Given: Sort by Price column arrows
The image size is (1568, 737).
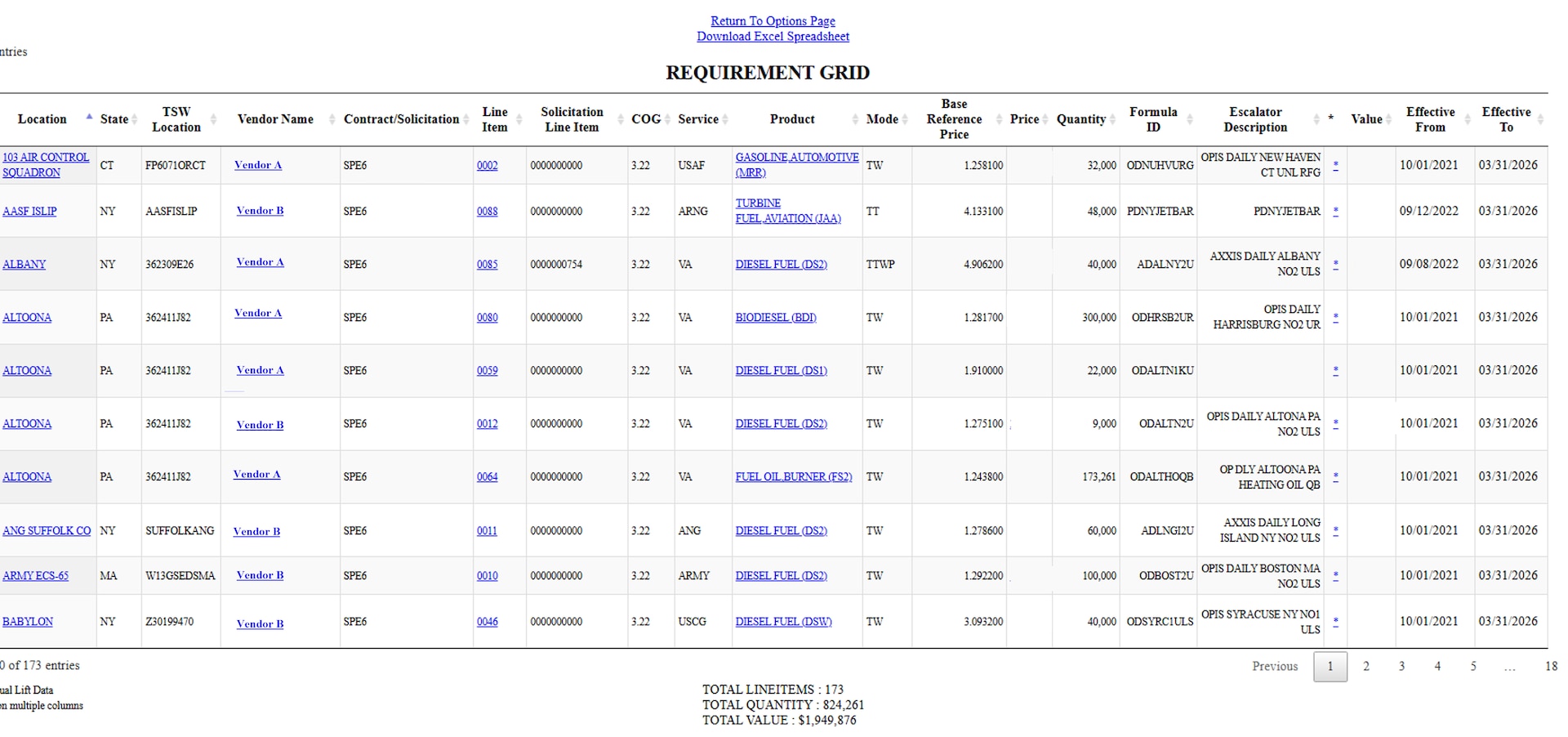Looking at the screenshot, I should [1045, 119].
